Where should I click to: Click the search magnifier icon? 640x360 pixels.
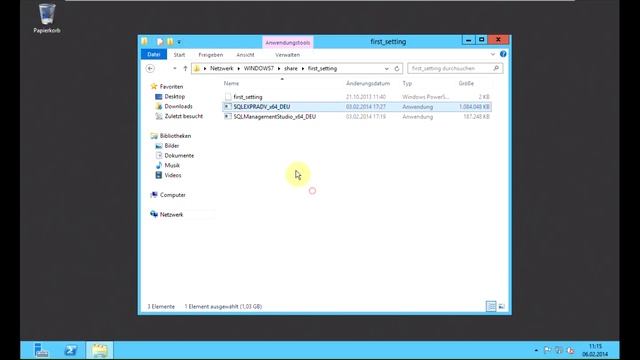[496, 68]
